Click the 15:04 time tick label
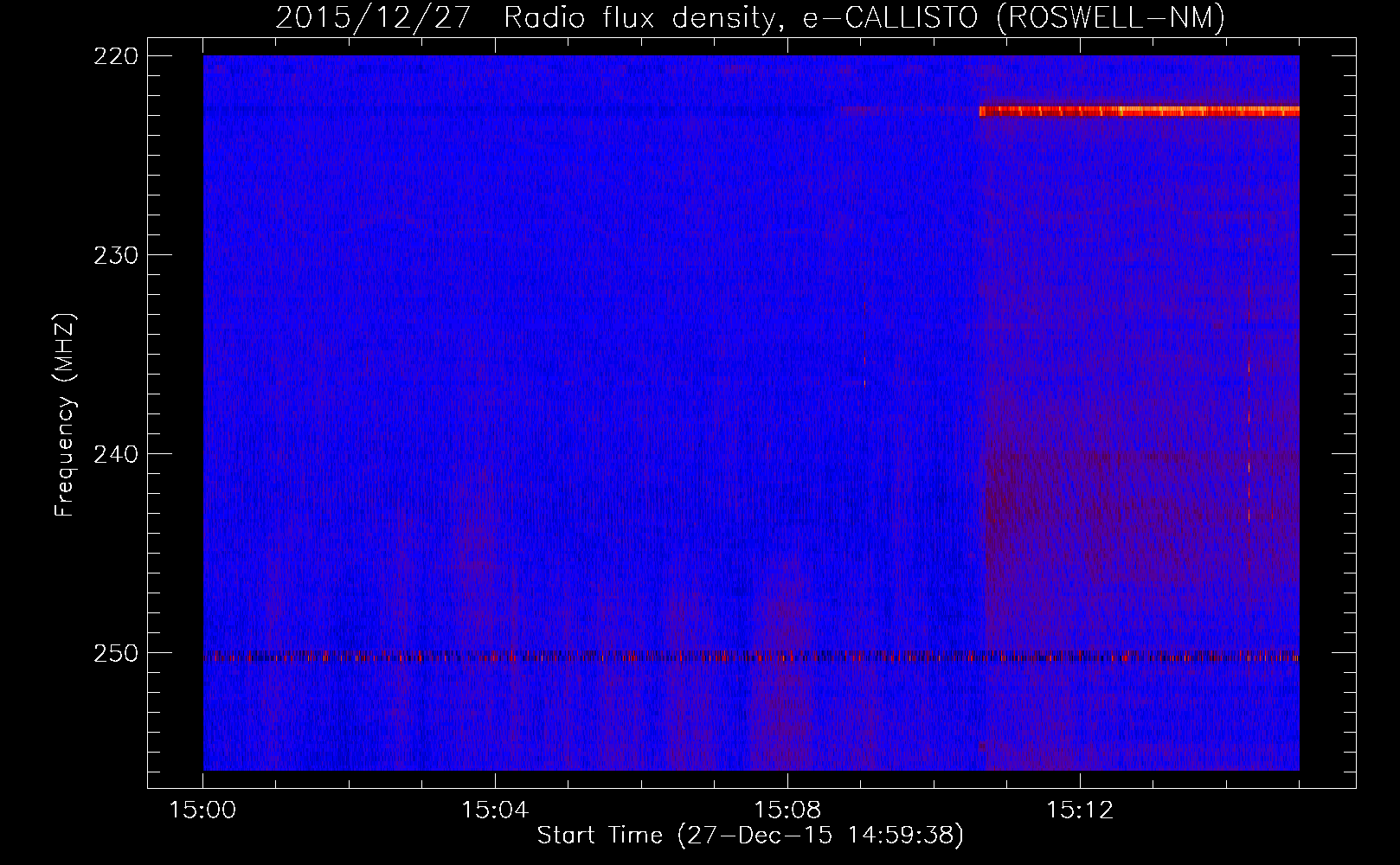This screenshot has height=865, width=1400. pos(495,811)
